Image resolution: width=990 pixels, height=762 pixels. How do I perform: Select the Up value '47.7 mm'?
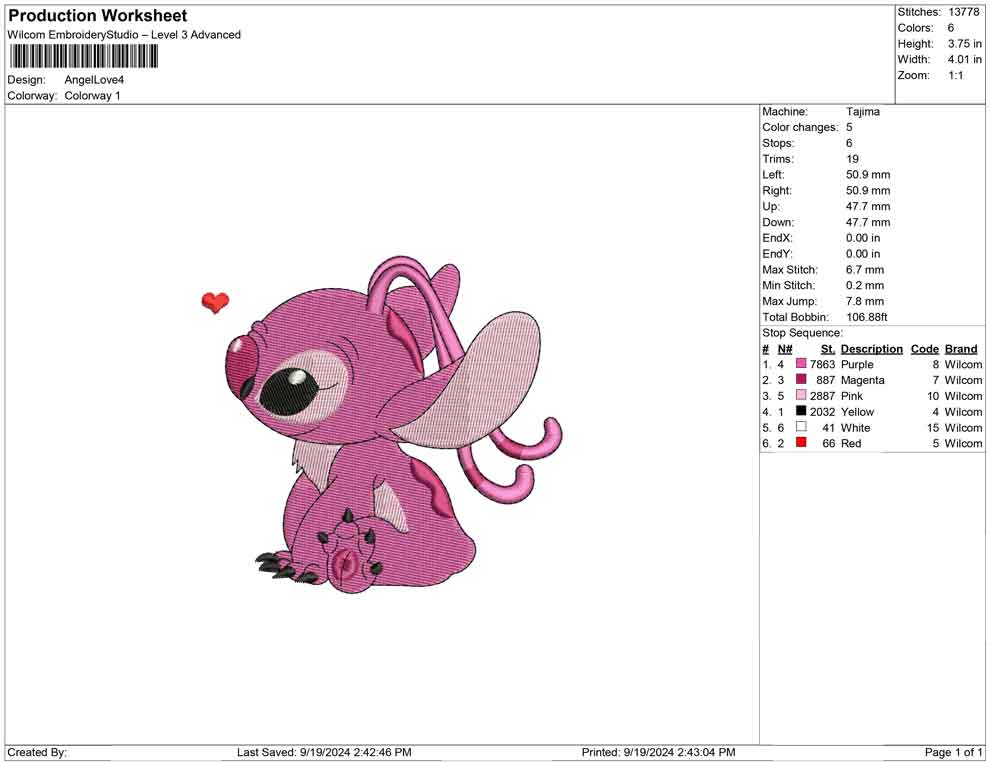[868, 206]
